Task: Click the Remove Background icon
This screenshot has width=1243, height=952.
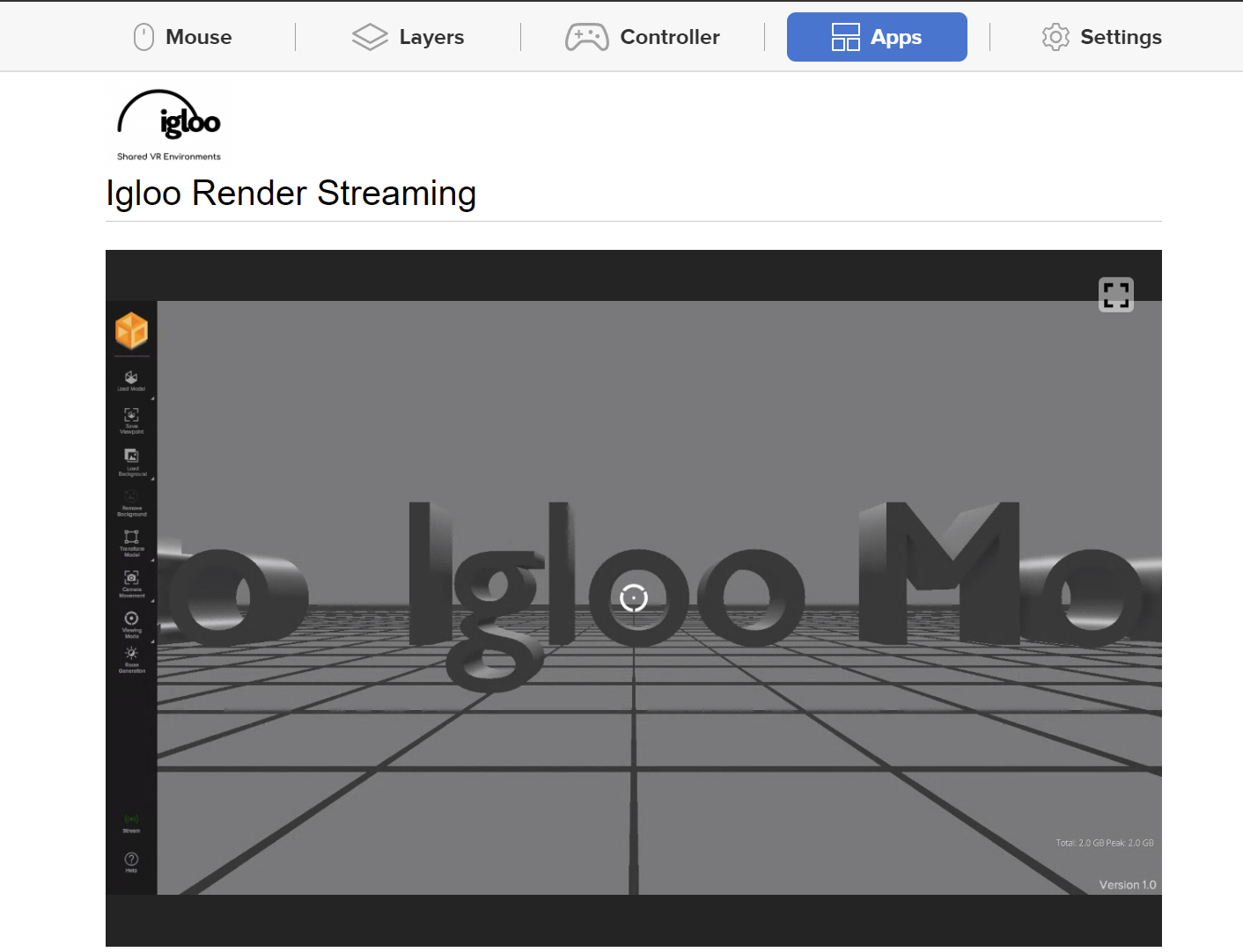Action: click(x=131, y=501)
